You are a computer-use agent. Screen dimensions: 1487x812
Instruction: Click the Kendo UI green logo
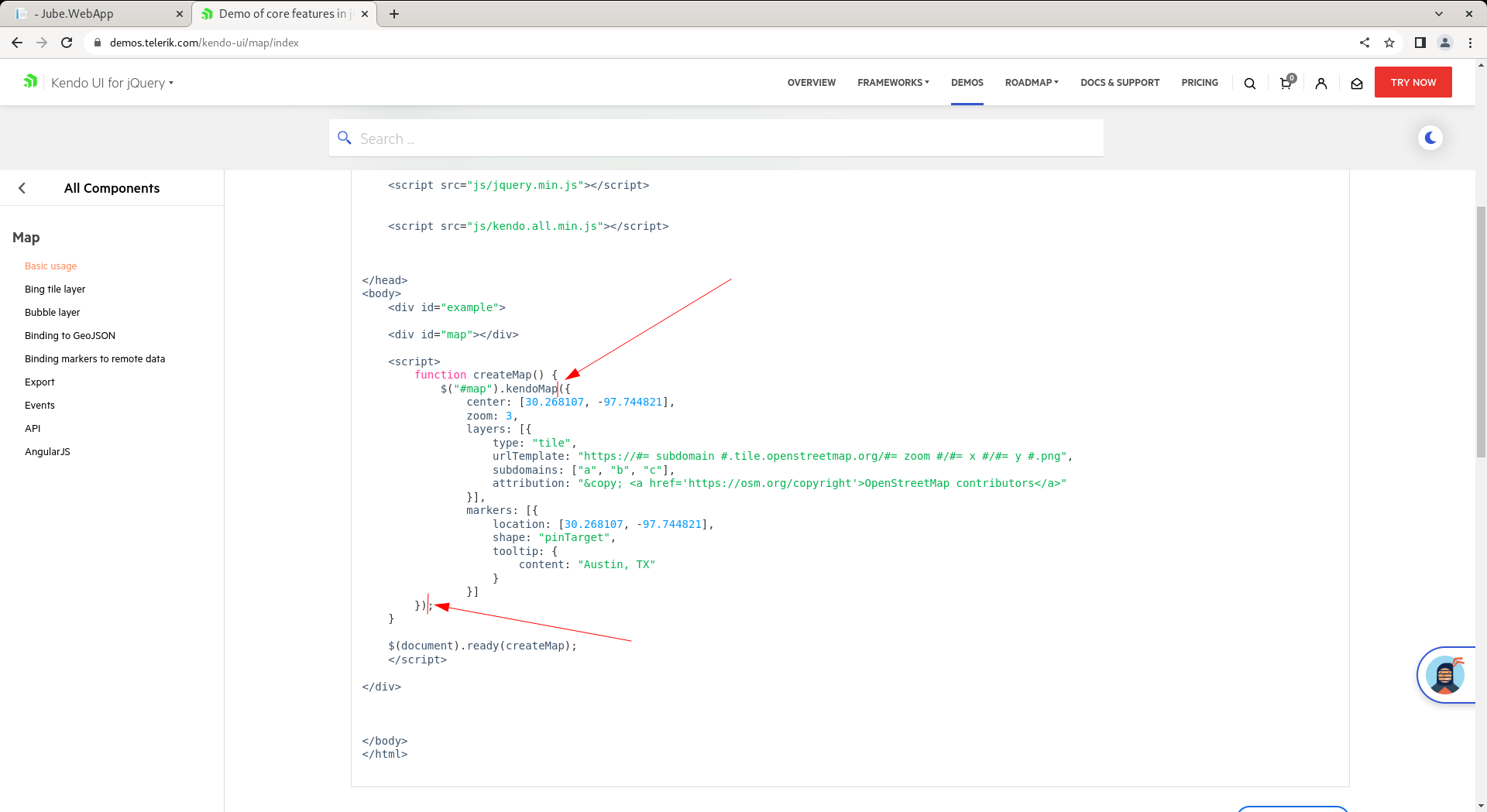tap(30, 81)
